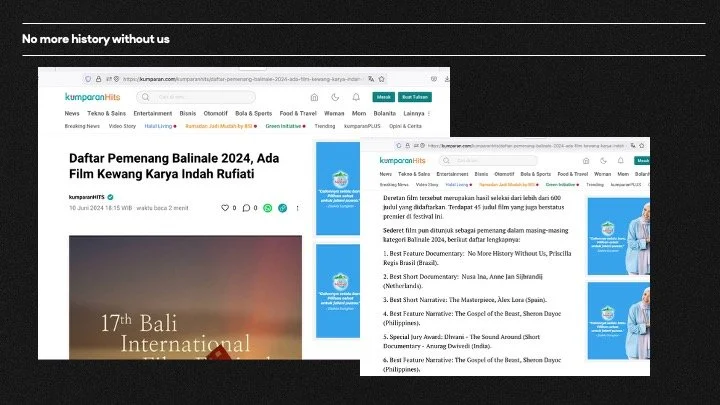Click the padlock icon in the left browser's address bar
720x405 pixels.
point(98,79)
